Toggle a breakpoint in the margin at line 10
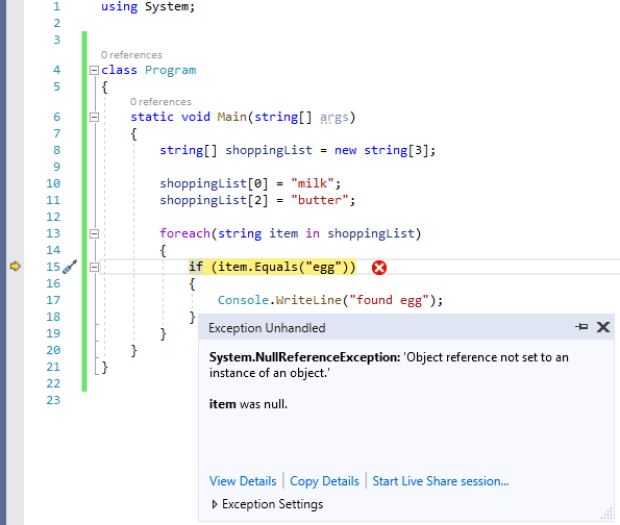This screenshot has height=525, width=620. tap(16, 184)
